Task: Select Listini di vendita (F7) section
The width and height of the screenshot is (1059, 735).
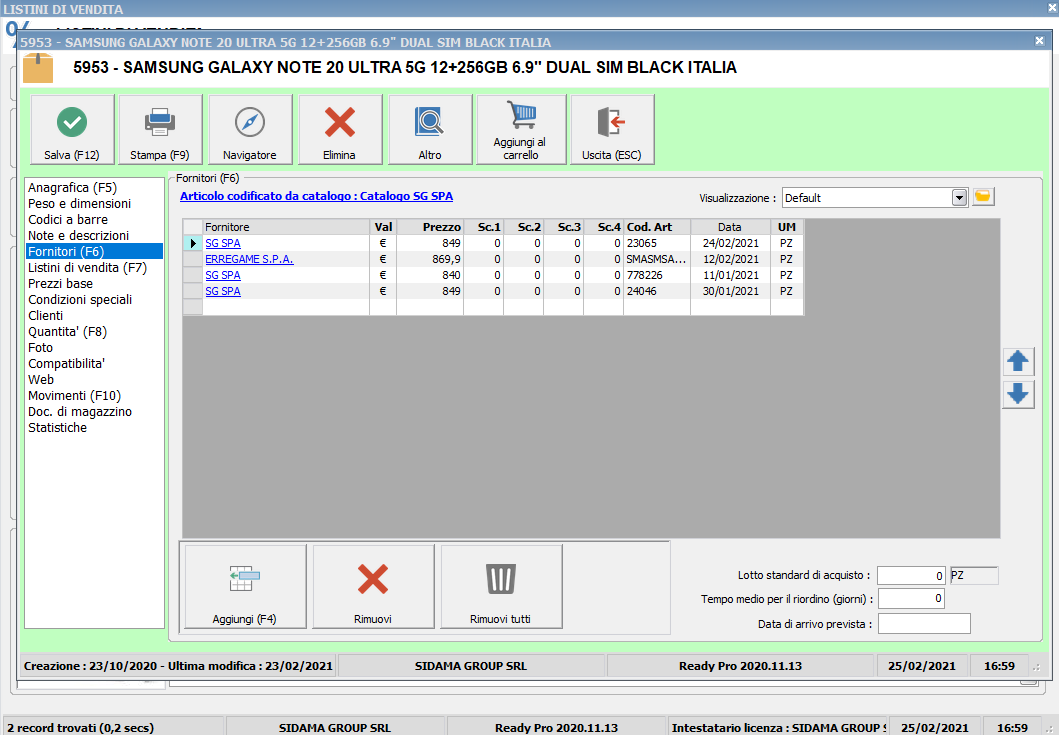Action: click(87, 268)
